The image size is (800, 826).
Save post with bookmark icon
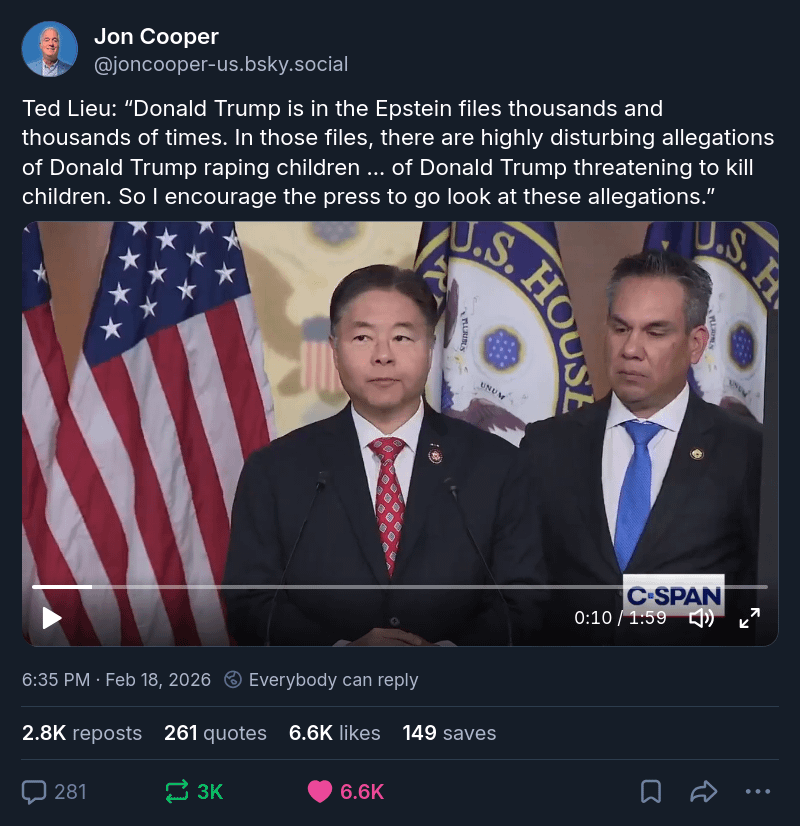[x=651, y=791]
